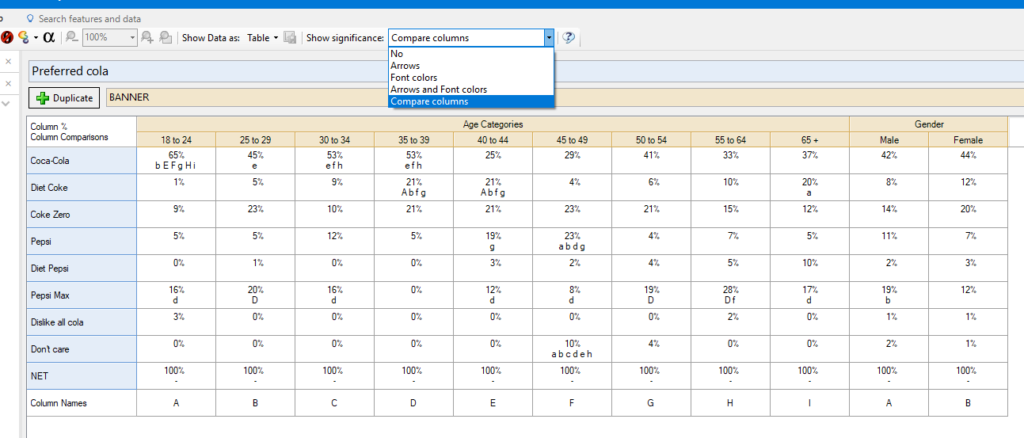
Task: Select the Coke Zero row label
Action: click(x=82, y=214)
